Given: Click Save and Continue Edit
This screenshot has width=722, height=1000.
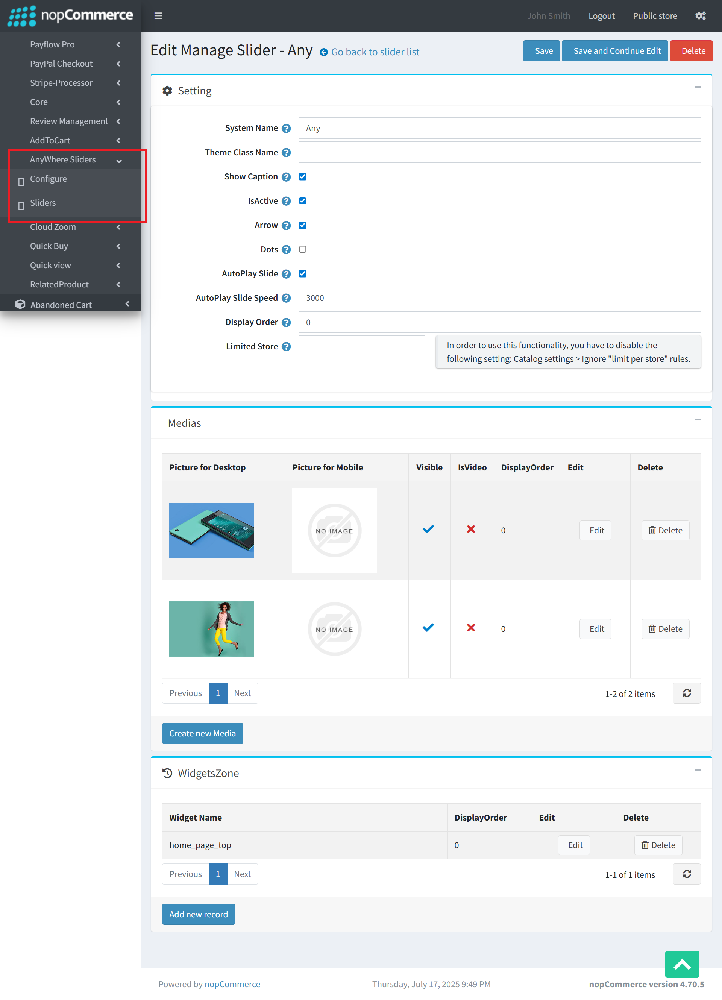Looking at the screenshot, I should 615,51.
